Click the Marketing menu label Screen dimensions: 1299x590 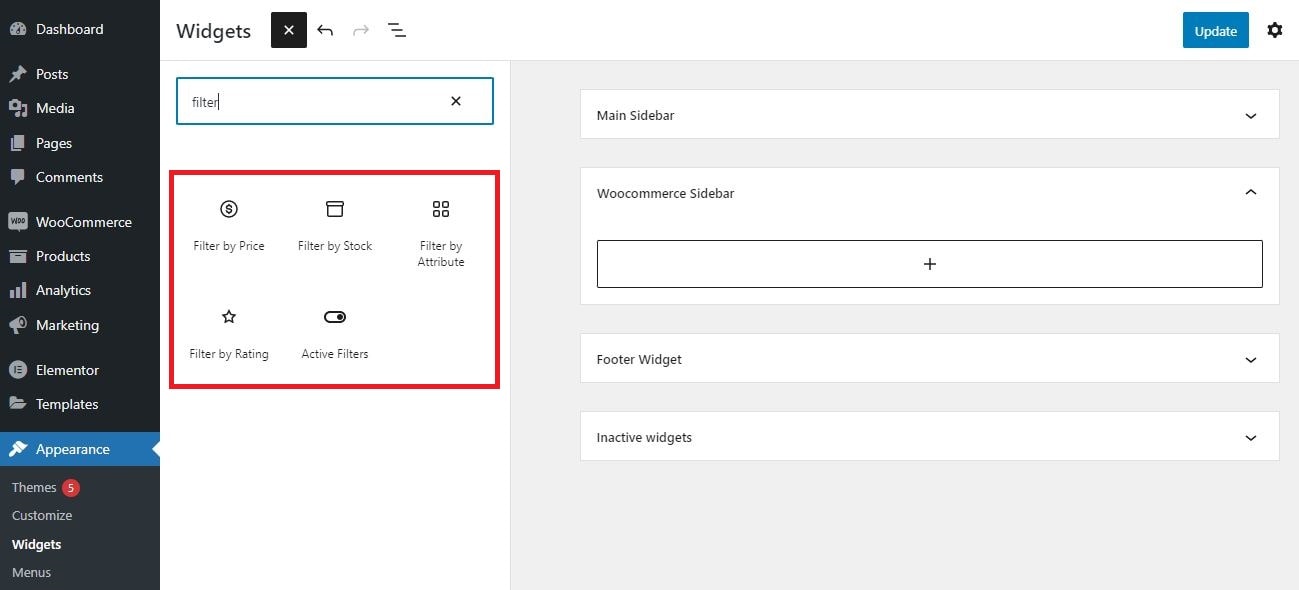[x=67, y=325]
